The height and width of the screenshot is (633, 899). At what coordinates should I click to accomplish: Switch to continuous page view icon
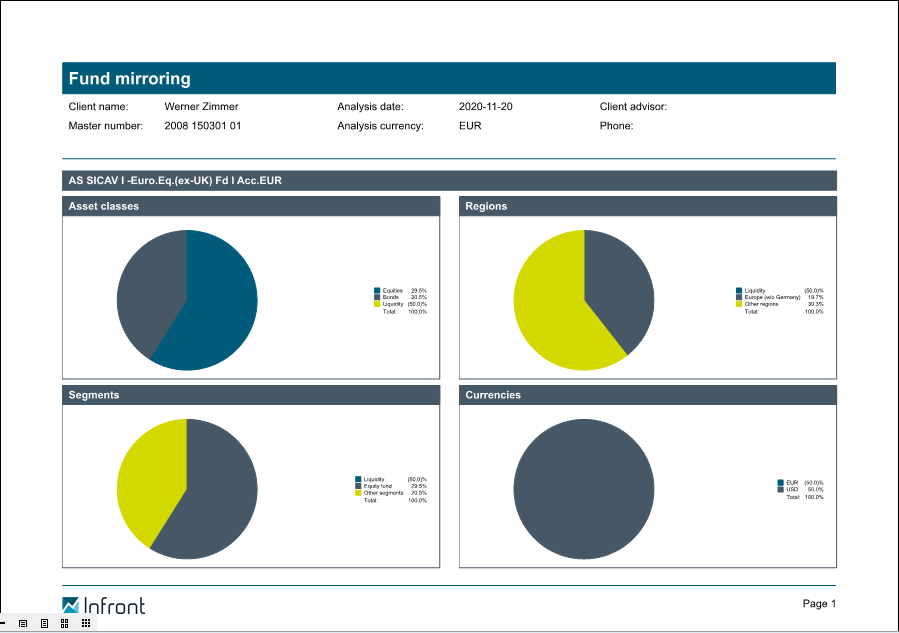tap(44, 623)
